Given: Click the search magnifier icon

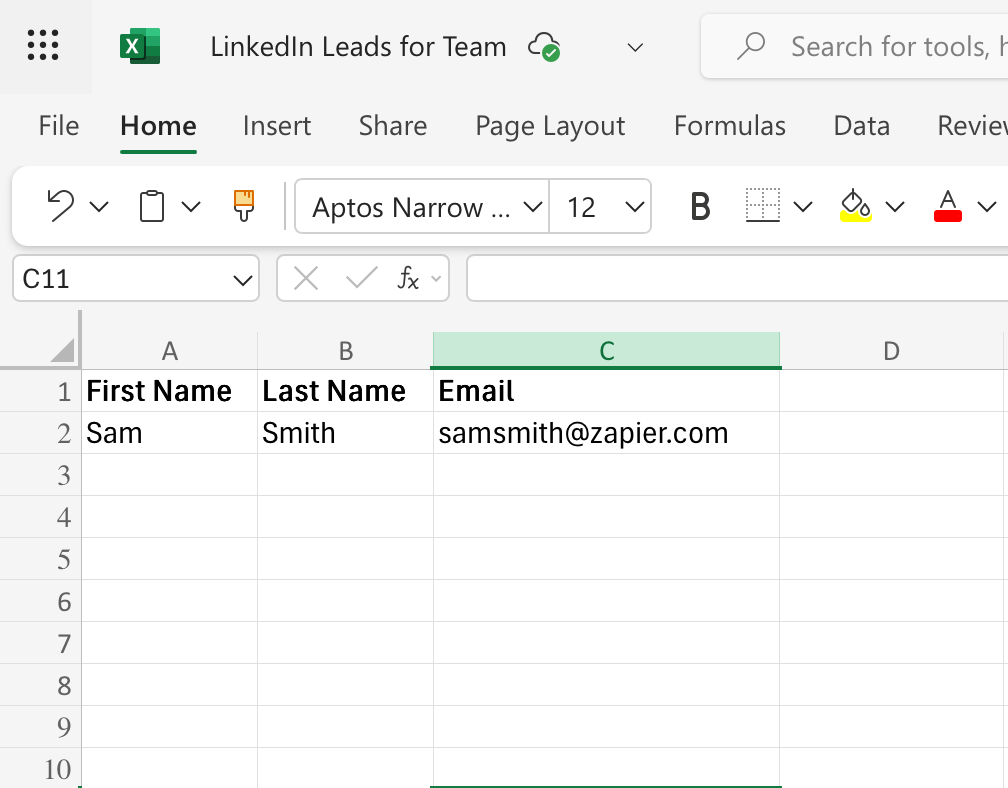Looking at the screenshot, I should [x=751, y=46].
